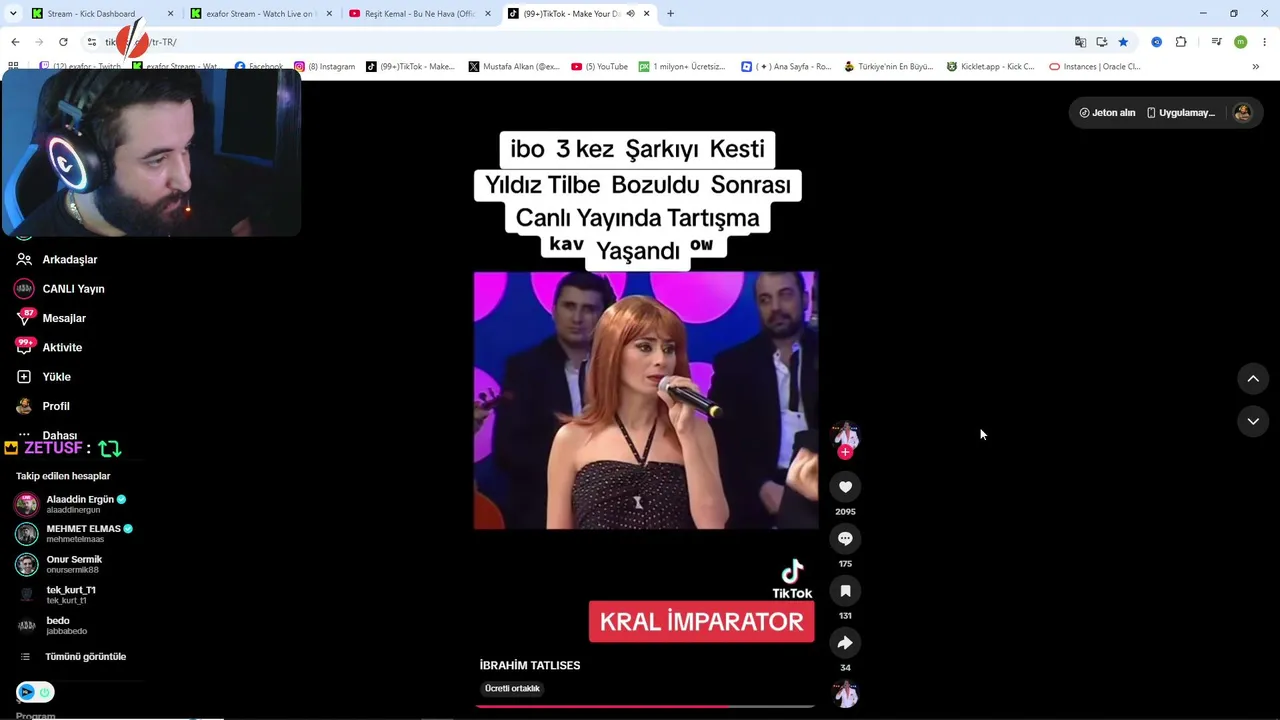The image size is (1280, 720).
Task: Open the Instances Oracle Cloud bookmark
Action: (x=1095, y=67)
